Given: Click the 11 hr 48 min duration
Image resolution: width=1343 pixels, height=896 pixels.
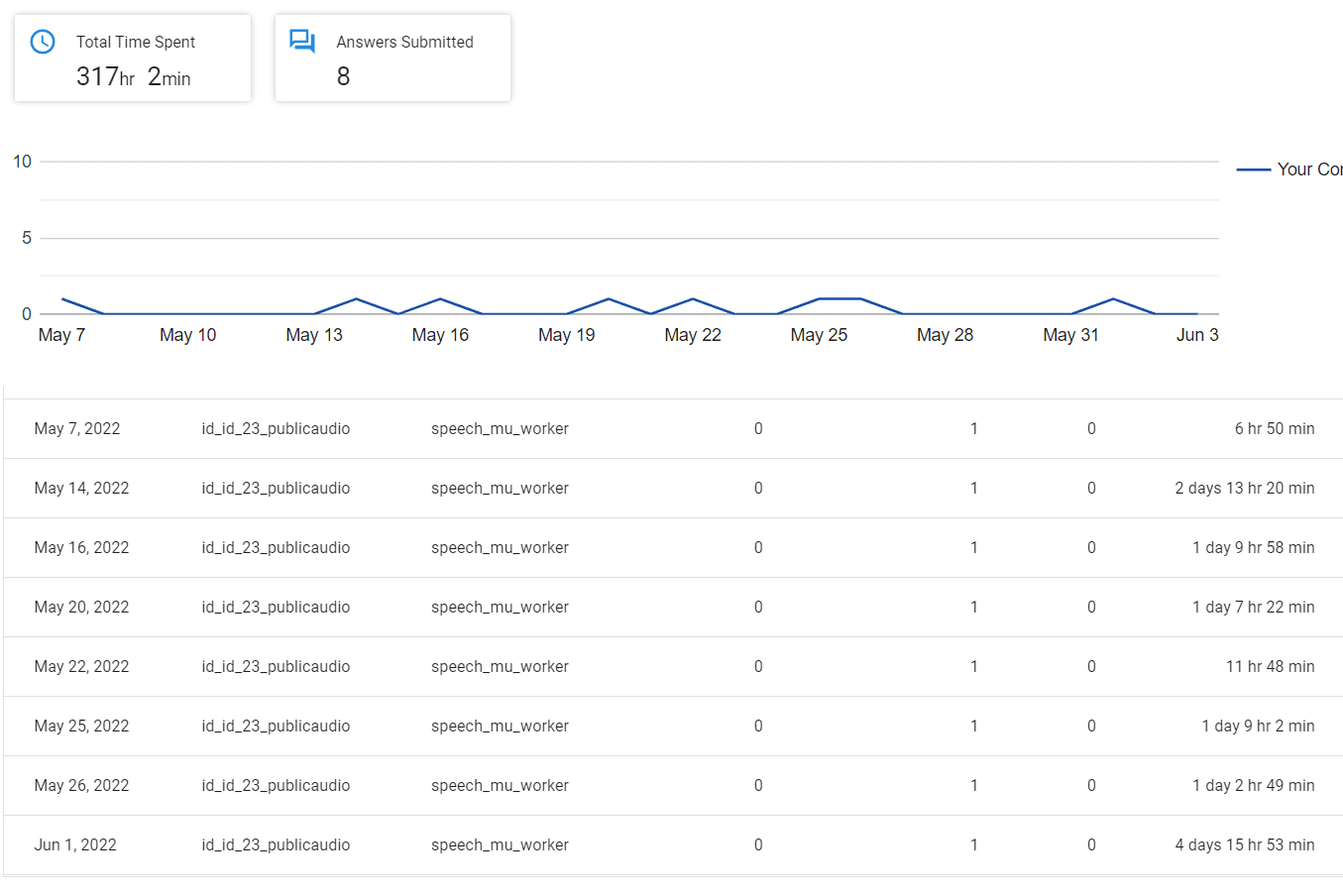Looking at the screenshot, I should [x=1271, y=667].
